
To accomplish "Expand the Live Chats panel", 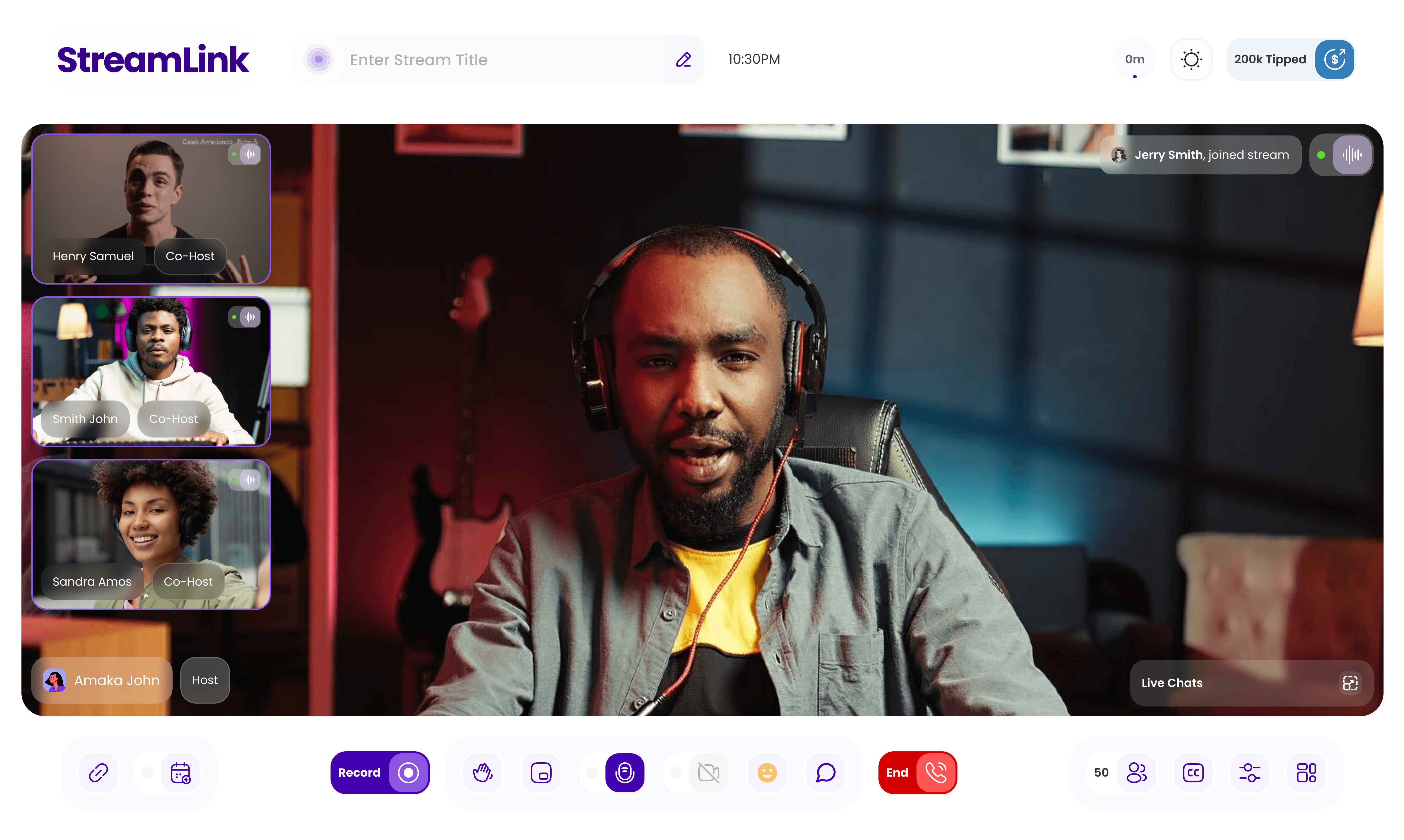I will (x=1350, y=683).
